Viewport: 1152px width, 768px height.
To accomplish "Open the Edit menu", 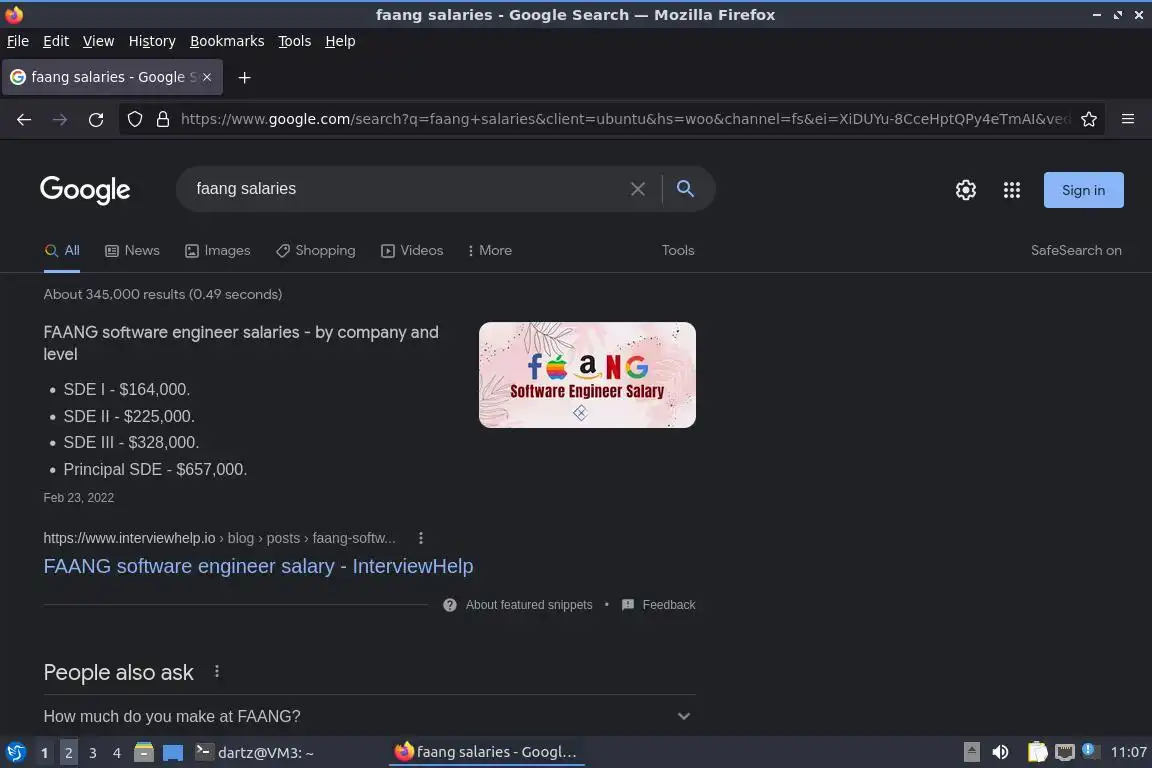I will coord(56,41).
